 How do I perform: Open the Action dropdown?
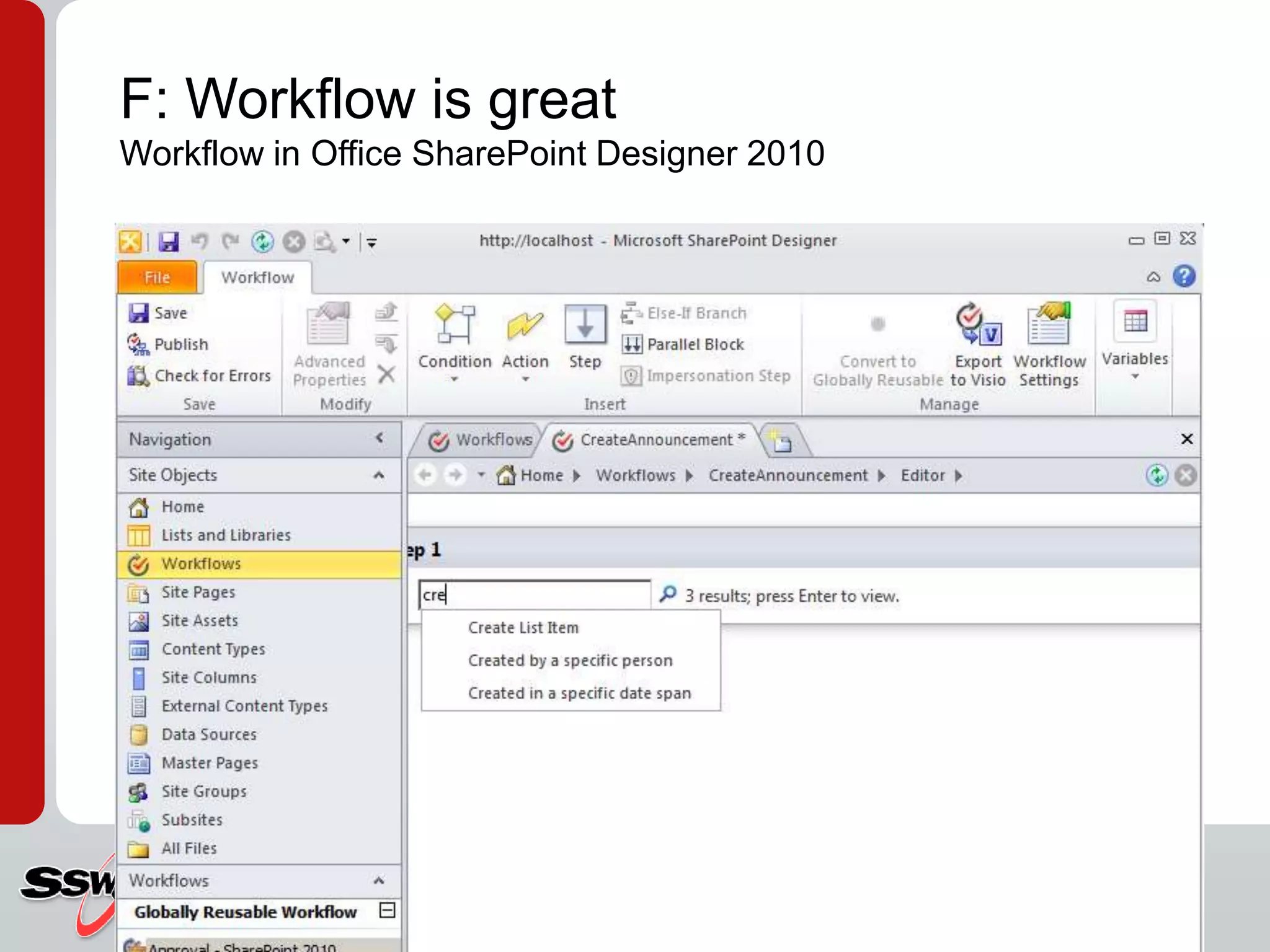tap(525, 343)
